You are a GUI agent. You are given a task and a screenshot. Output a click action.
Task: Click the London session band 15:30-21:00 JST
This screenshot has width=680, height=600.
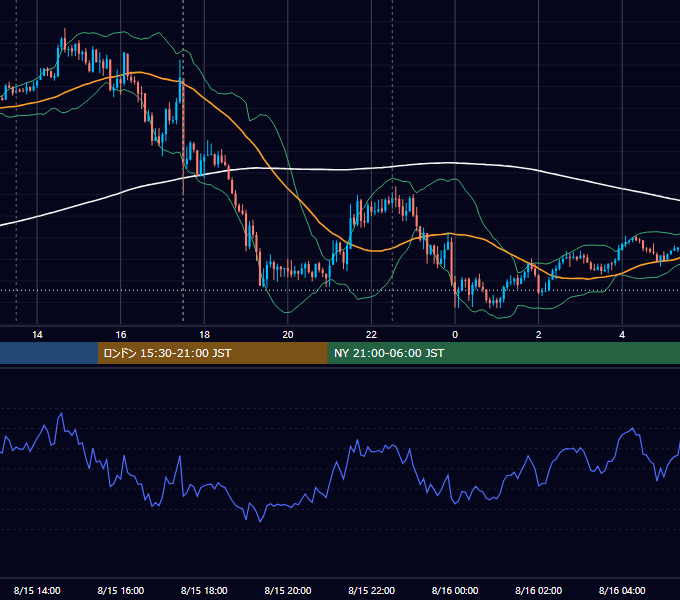(212, 353)
